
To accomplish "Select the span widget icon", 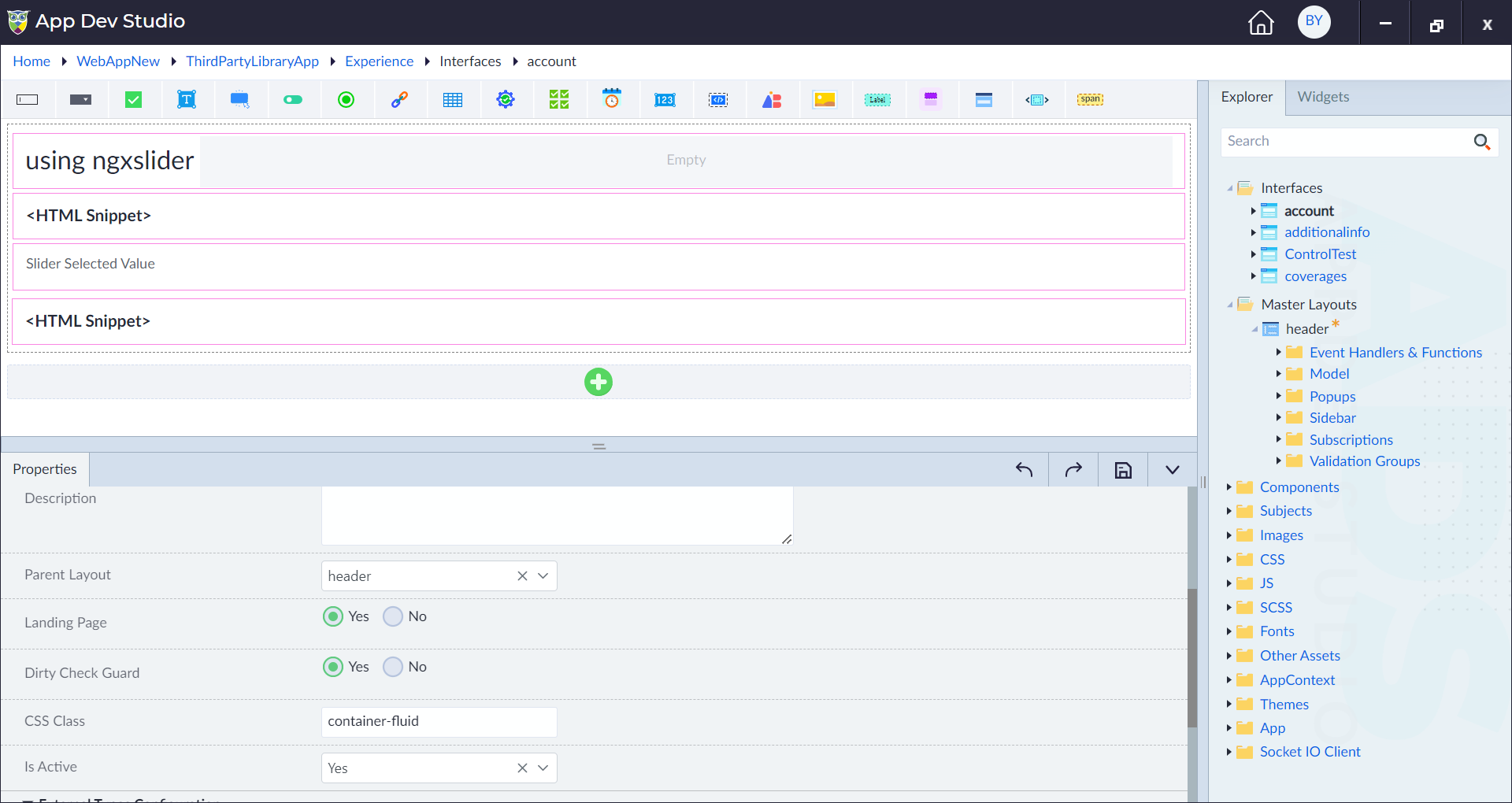I will [x=1091, y=99].
